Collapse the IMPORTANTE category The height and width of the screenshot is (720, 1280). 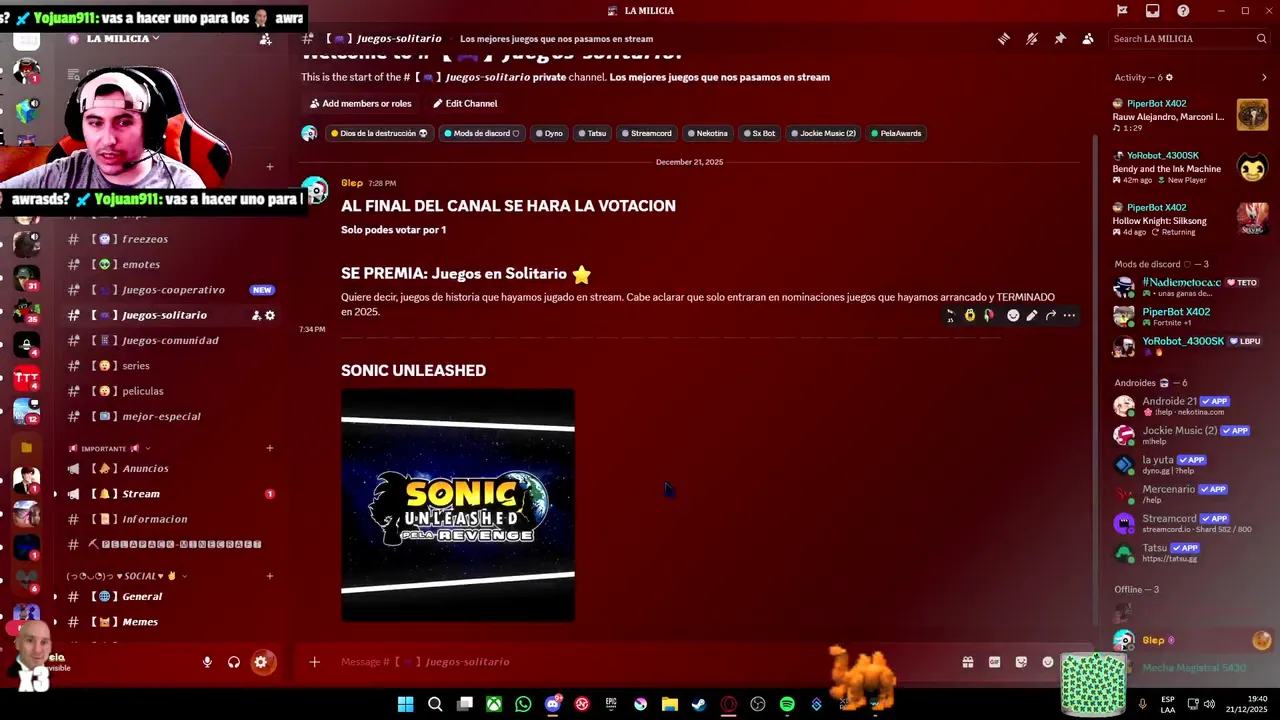coord(110,449)
